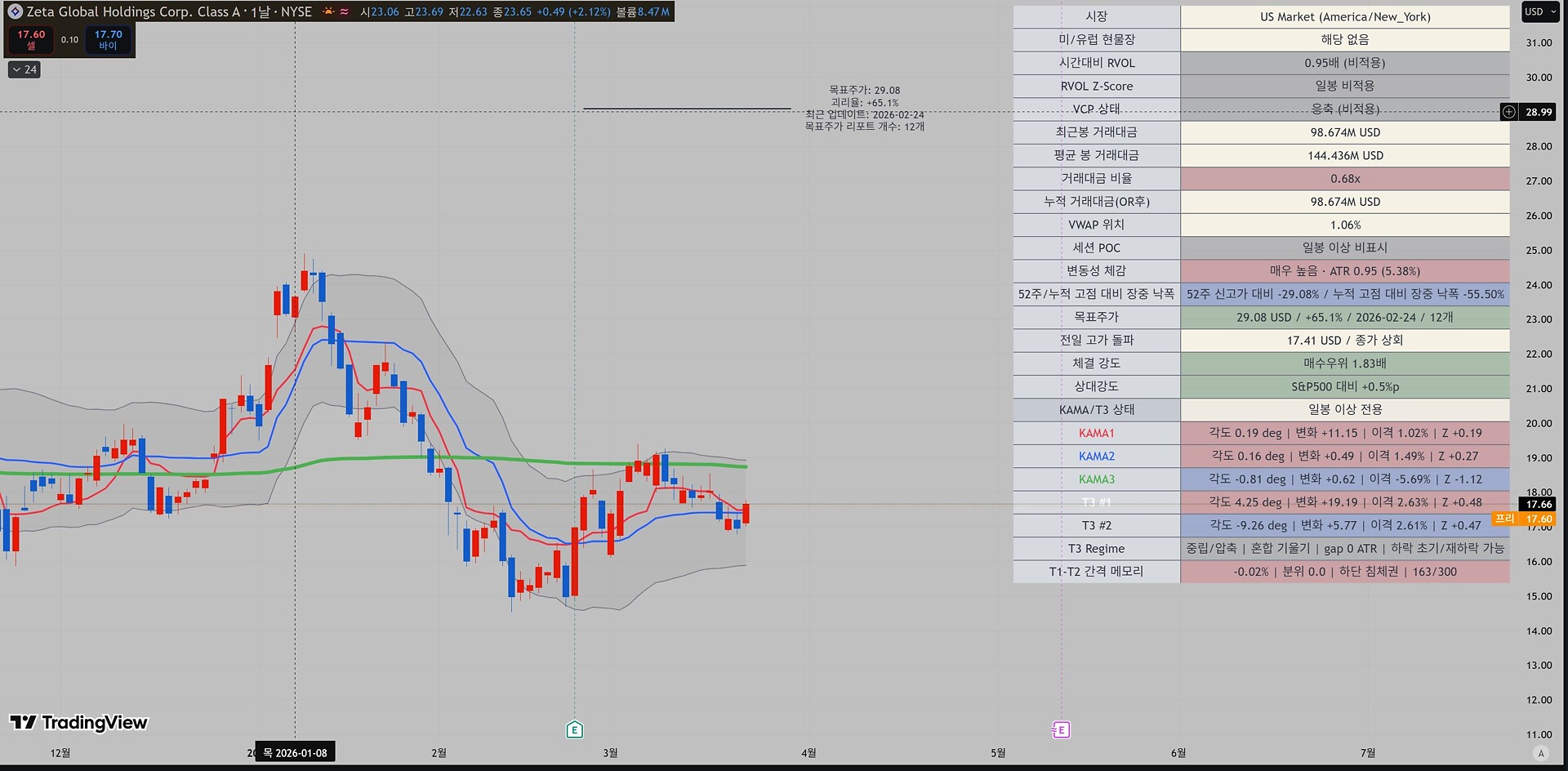Click the Zeta Global symbol logo icon
This screenshot has width=1568, height=771.
click(x=15, y=11)
